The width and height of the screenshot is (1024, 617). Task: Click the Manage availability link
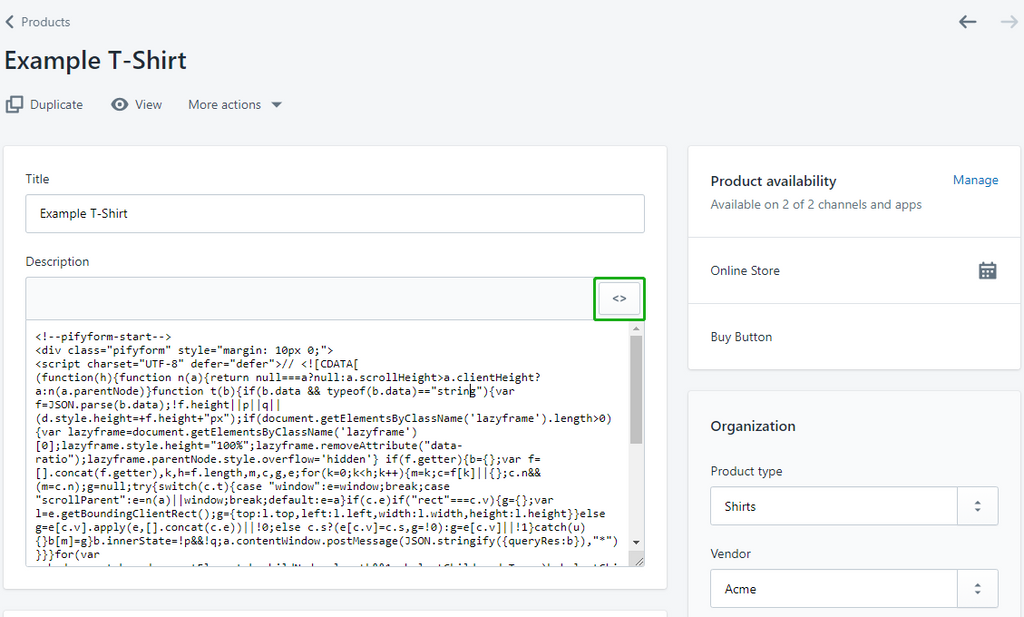(975, 181)
